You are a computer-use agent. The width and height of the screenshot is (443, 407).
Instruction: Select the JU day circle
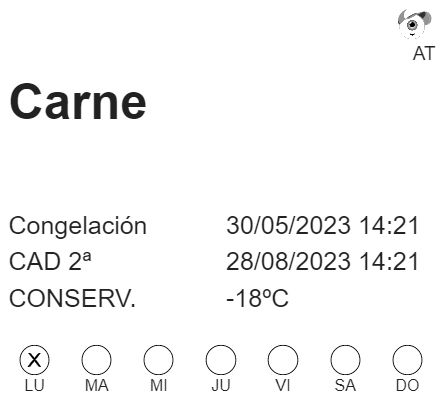[x=221, y=360]
